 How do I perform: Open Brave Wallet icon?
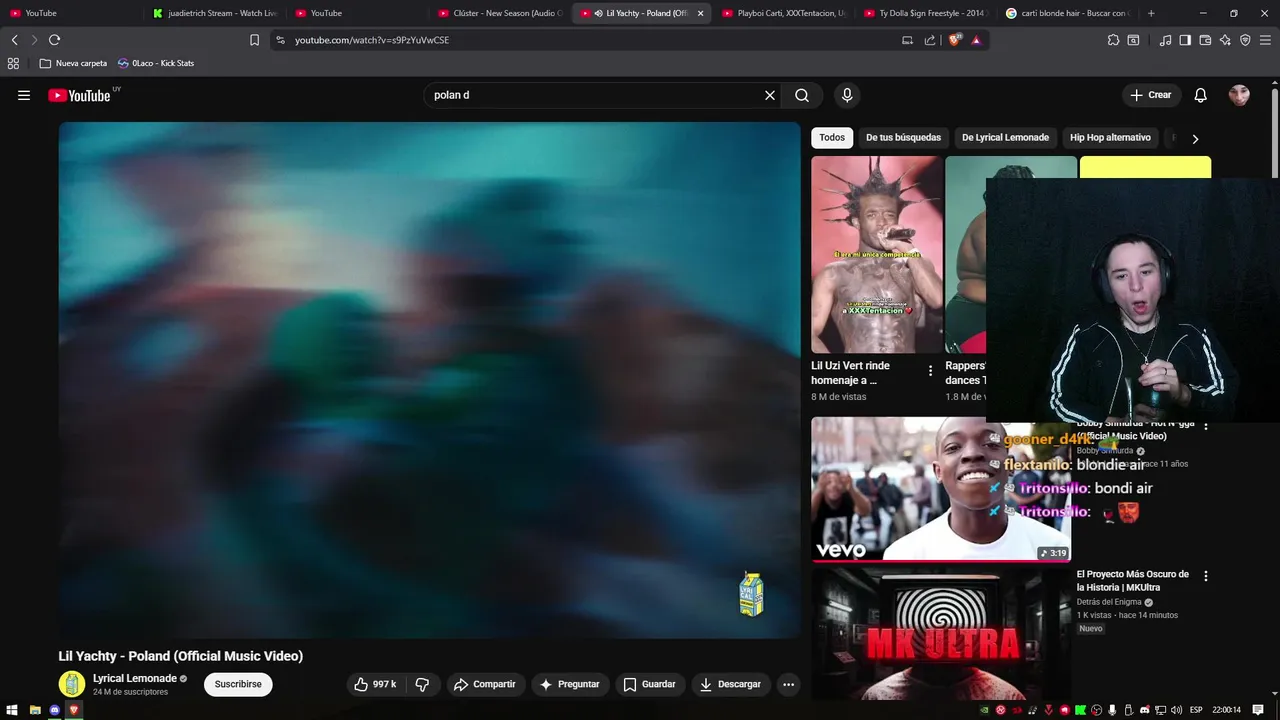coord(1205,40)
